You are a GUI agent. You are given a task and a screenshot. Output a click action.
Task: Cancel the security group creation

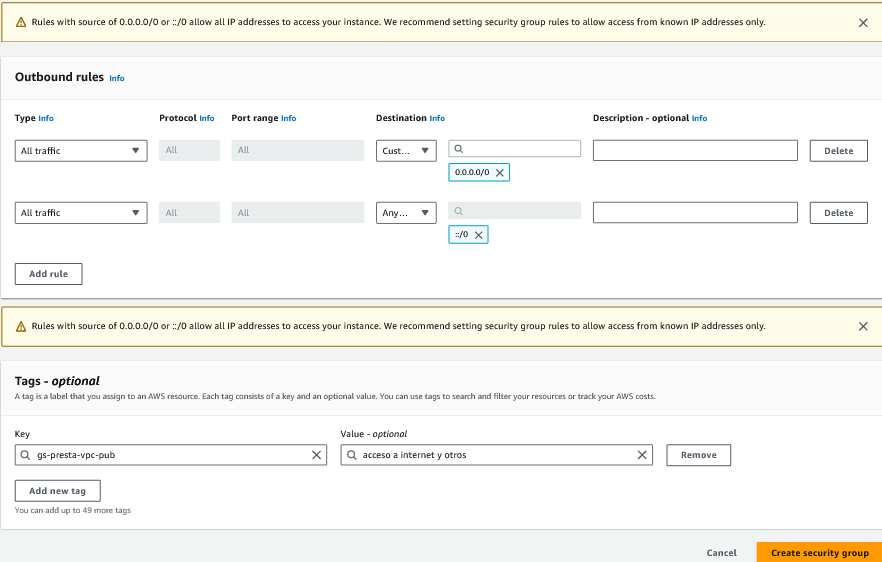(721, 553)
